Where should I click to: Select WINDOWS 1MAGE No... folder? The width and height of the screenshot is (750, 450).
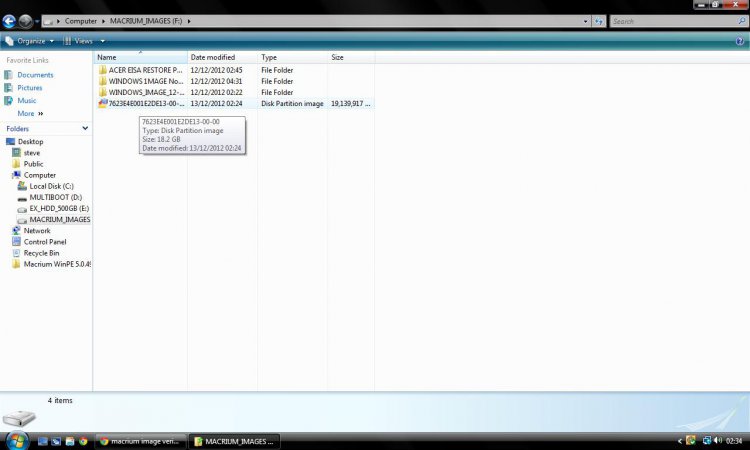[x=146, y=81]
